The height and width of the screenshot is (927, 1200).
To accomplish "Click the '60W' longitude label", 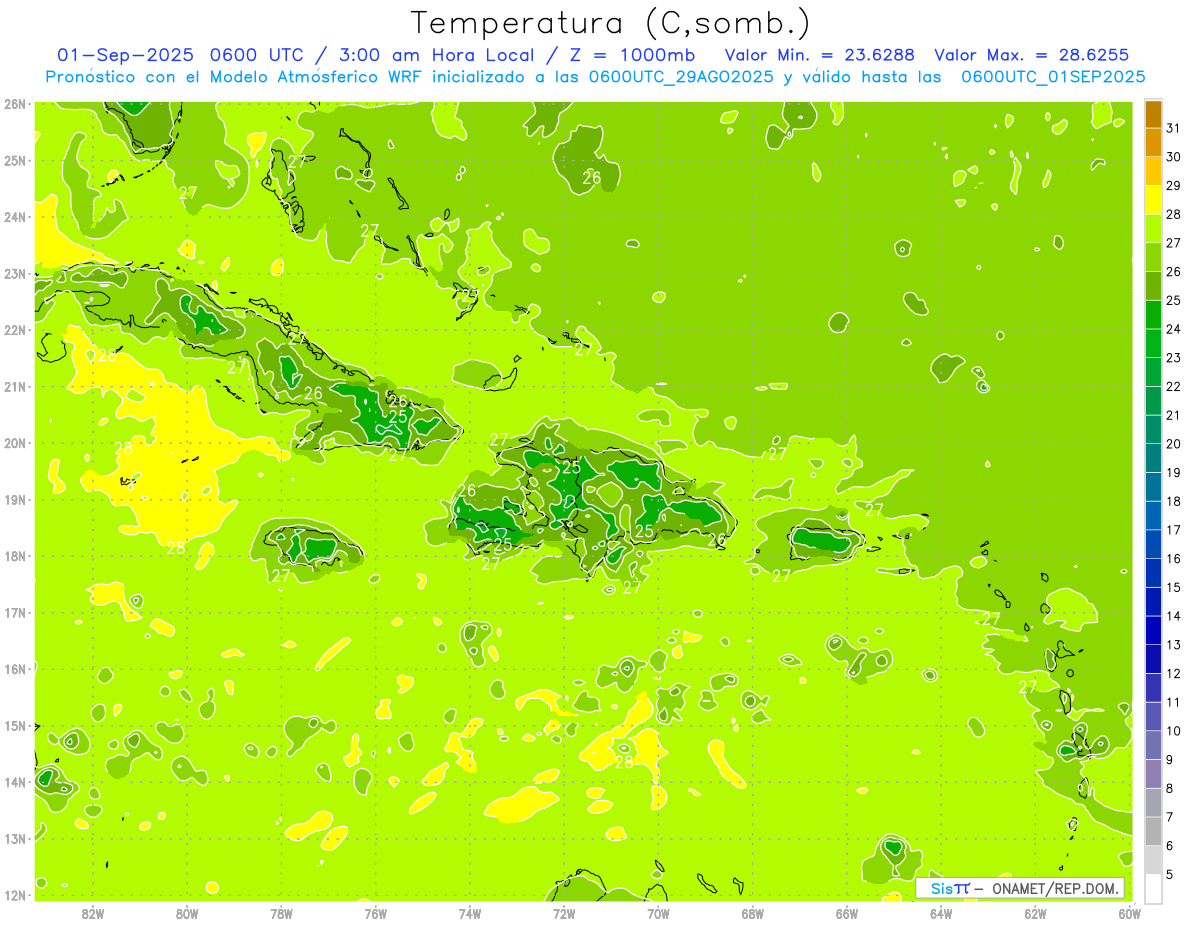I will 1130,913.
